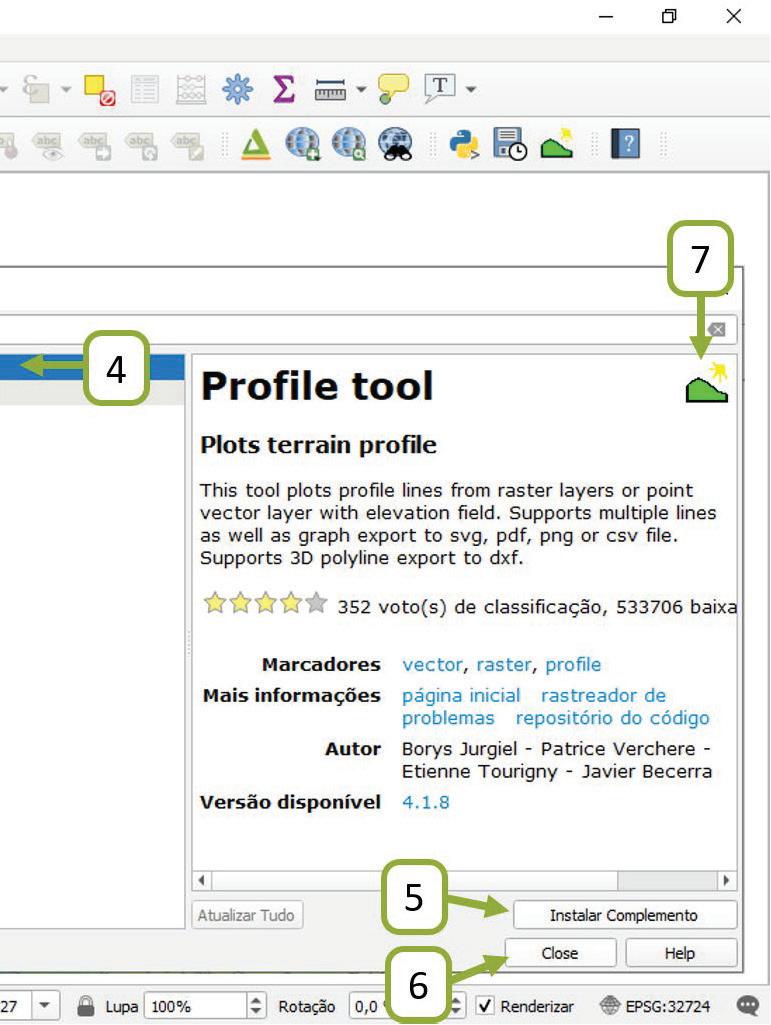
Task: Click the Lupa 100% input field
Action: pyautogui.click(x=196, y=1005)
